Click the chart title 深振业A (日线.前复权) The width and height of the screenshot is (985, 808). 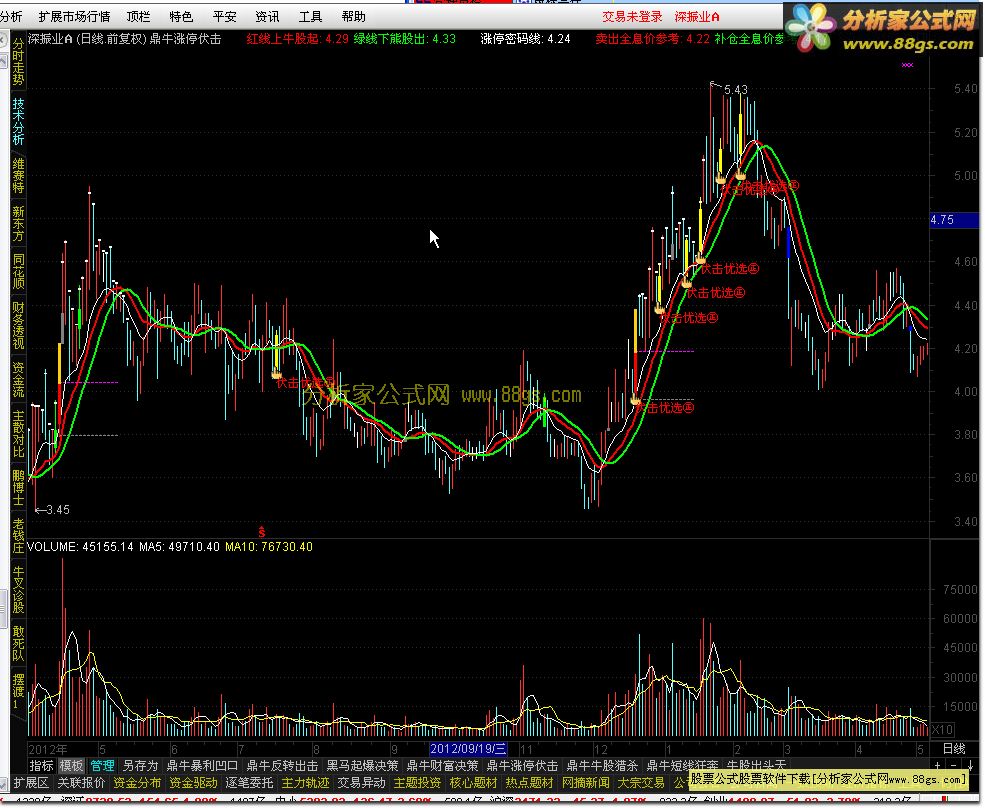[x=87, y=39]
